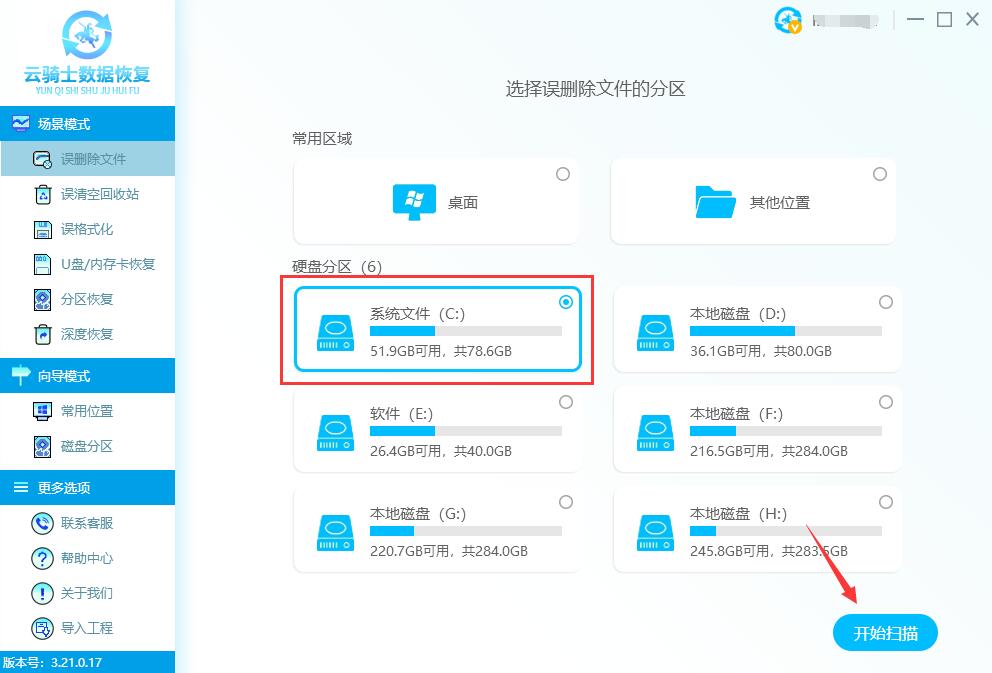
Task: Collapse the 更多选项 section header
Action: [x=87, y=488]
